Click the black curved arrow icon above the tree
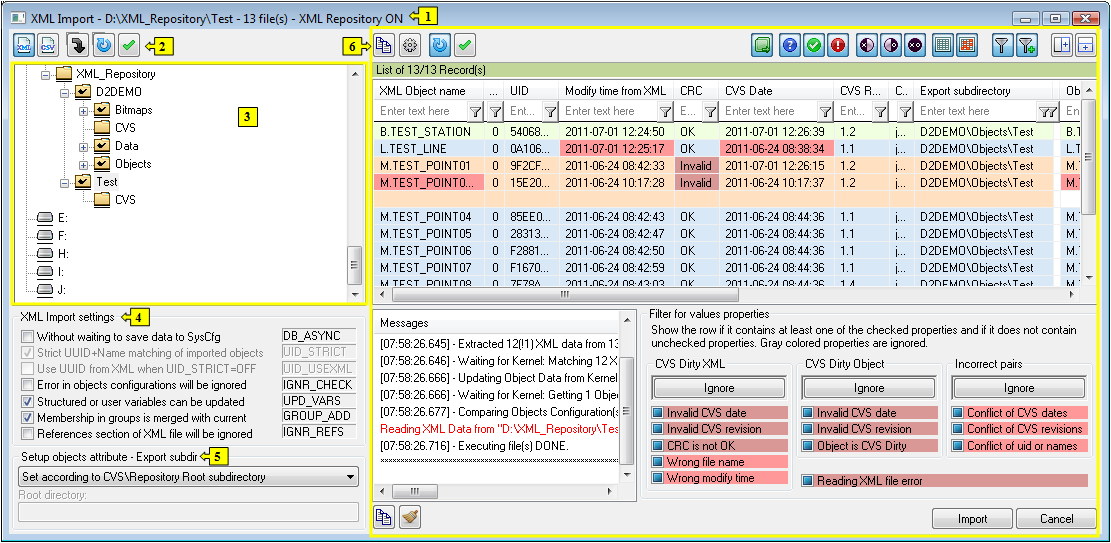This screenshot has width=1111, height=543. pyautogui.click(x=77, y=45)
